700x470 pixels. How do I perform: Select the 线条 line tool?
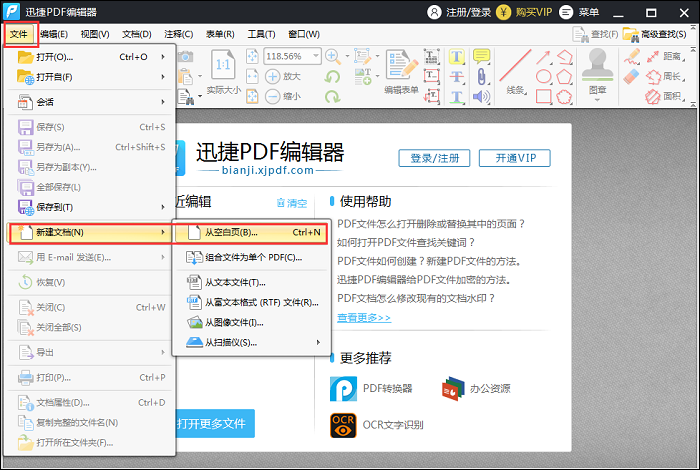pos(516,71)
